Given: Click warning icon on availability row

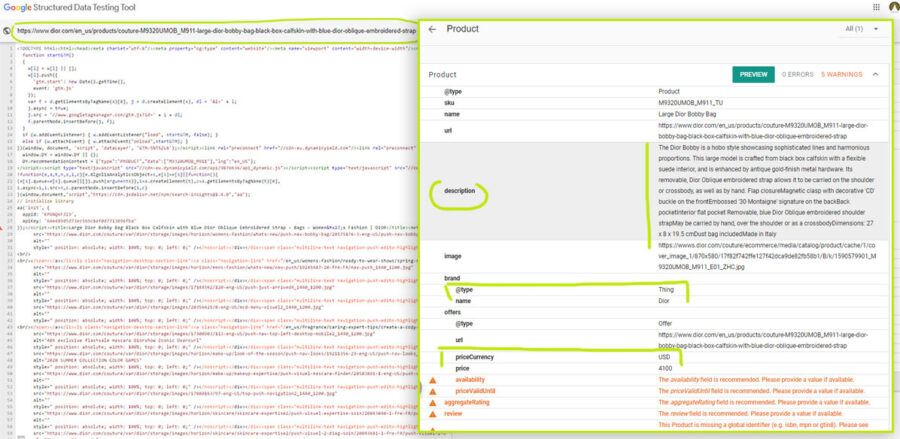Looking at the screenshot, I should pos(433,380).
